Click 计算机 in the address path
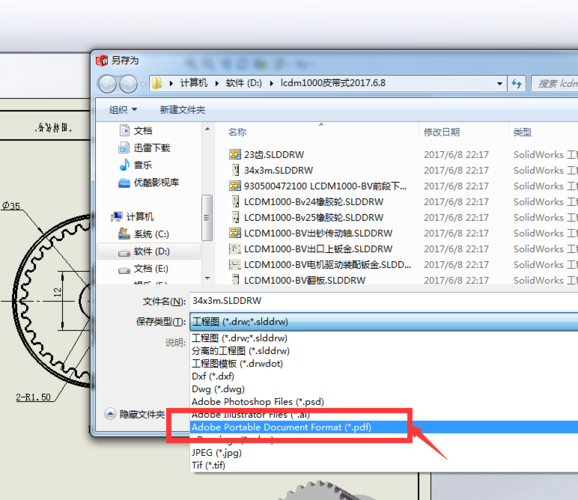578x500 pixels. coord(194,83)
